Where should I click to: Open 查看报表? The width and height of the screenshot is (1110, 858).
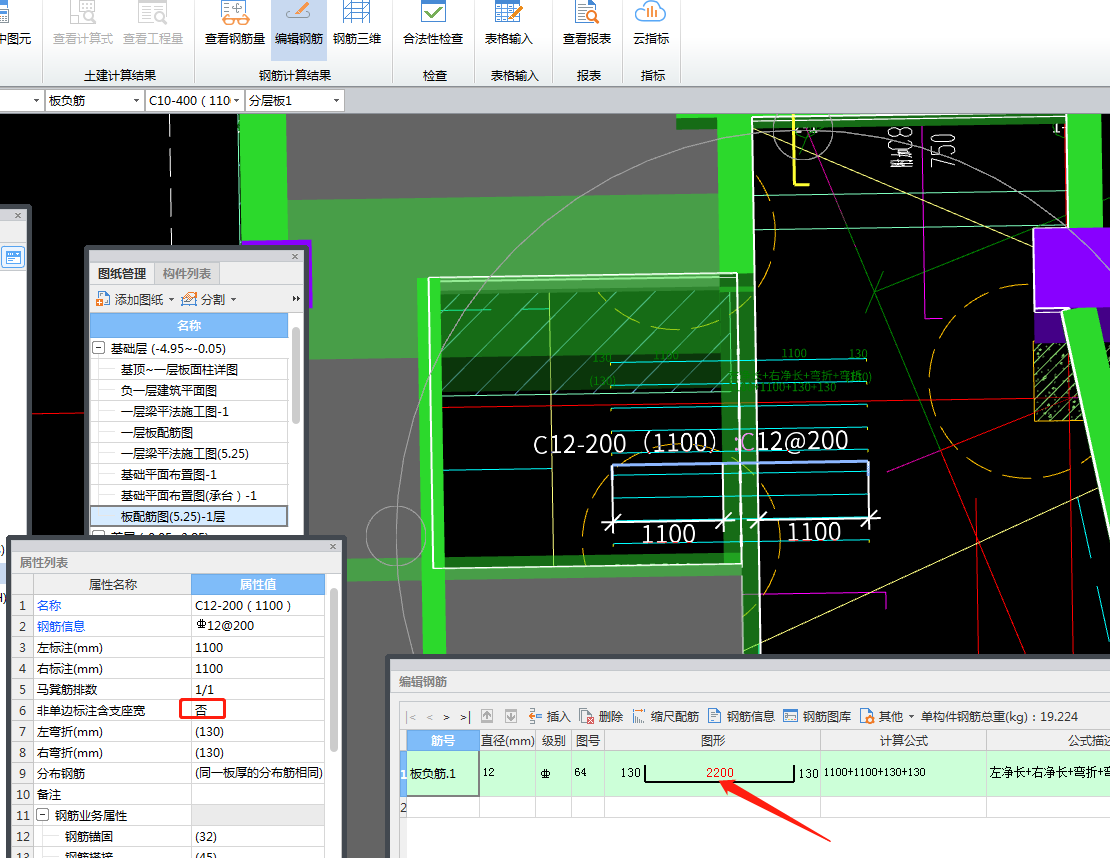[587, 25]
